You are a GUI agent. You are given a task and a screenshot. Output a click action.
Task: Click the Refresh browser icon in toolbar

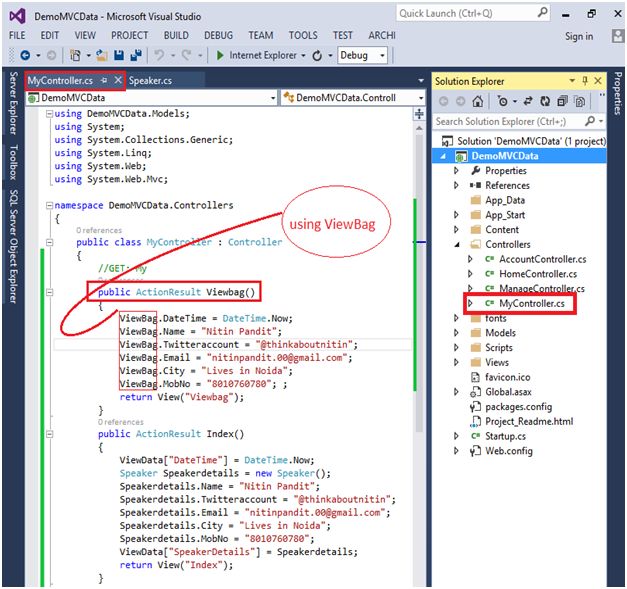tap(317, 56)
